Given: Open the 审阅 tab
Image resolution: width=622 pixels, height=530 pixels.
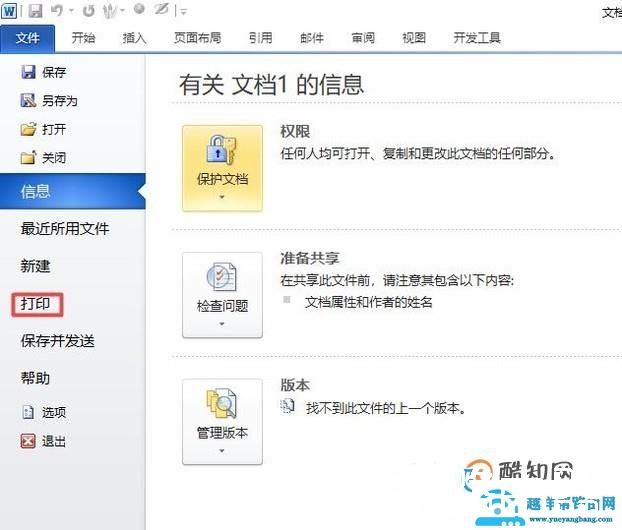Looking at the screenshot, I should point(363,38).
